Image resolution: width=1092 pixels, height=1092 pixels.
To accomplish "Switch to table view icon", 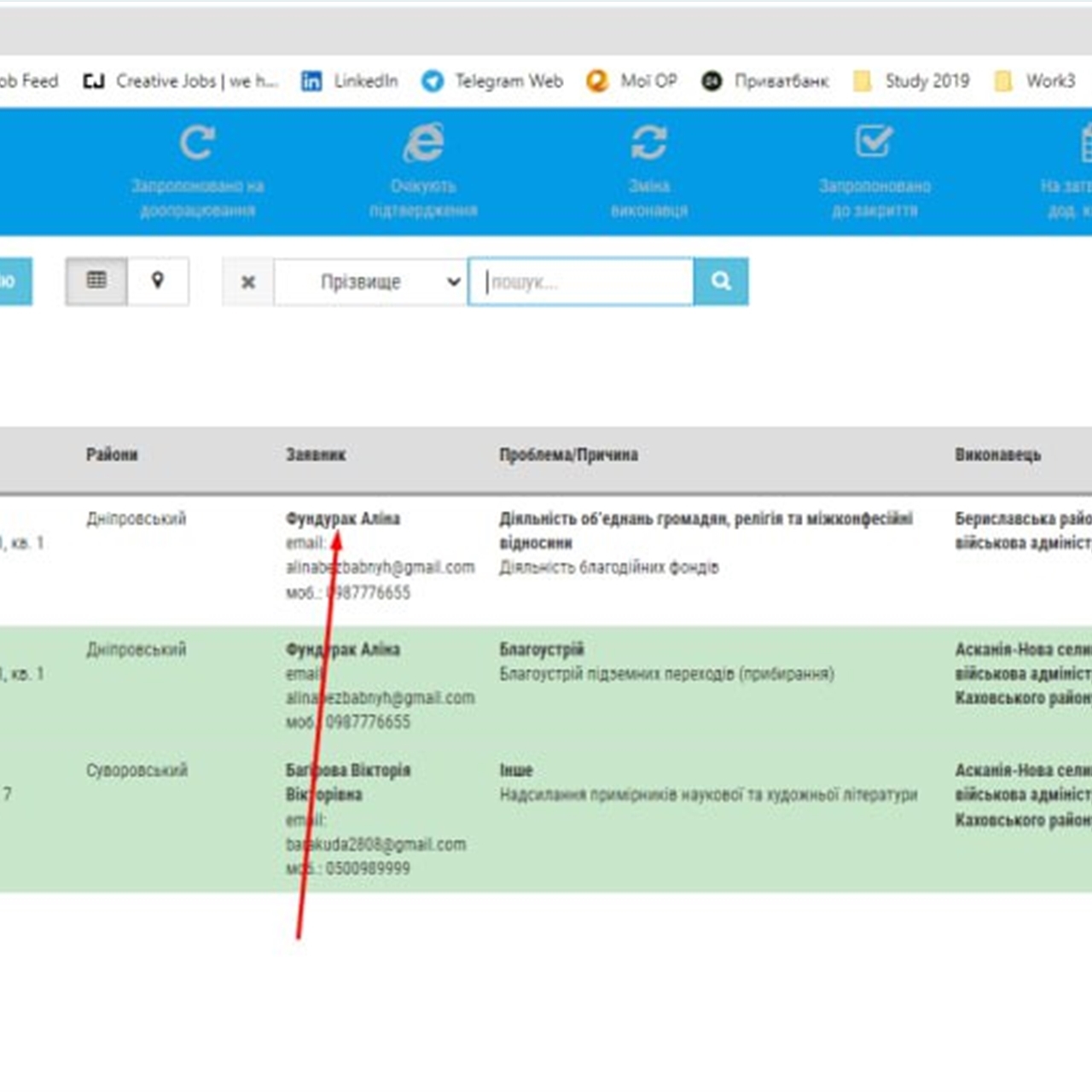I will (x=96, y=281).
